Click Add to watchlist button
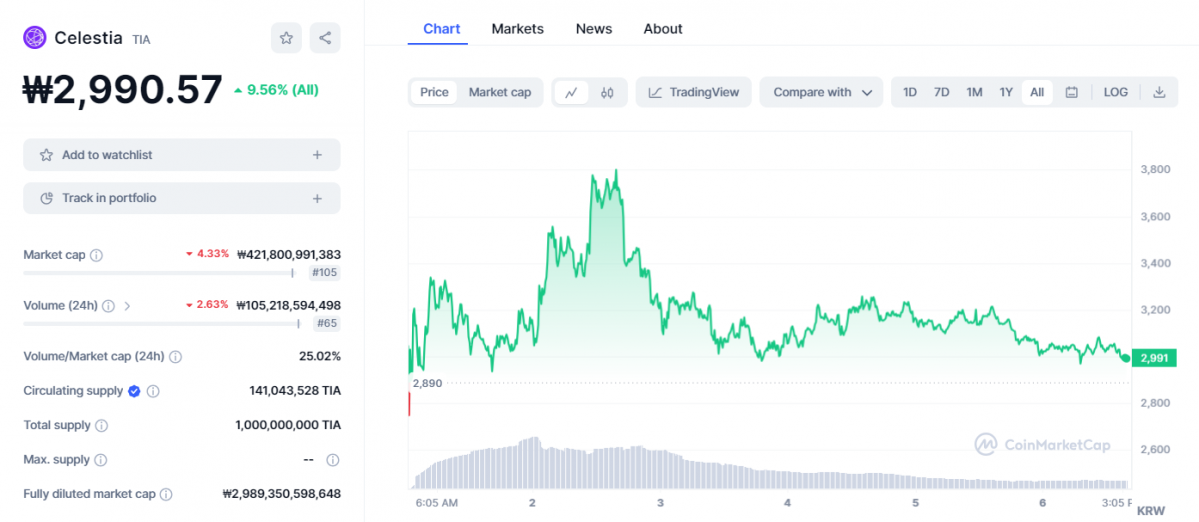The image size is (1199, 522). coord(181,155)
